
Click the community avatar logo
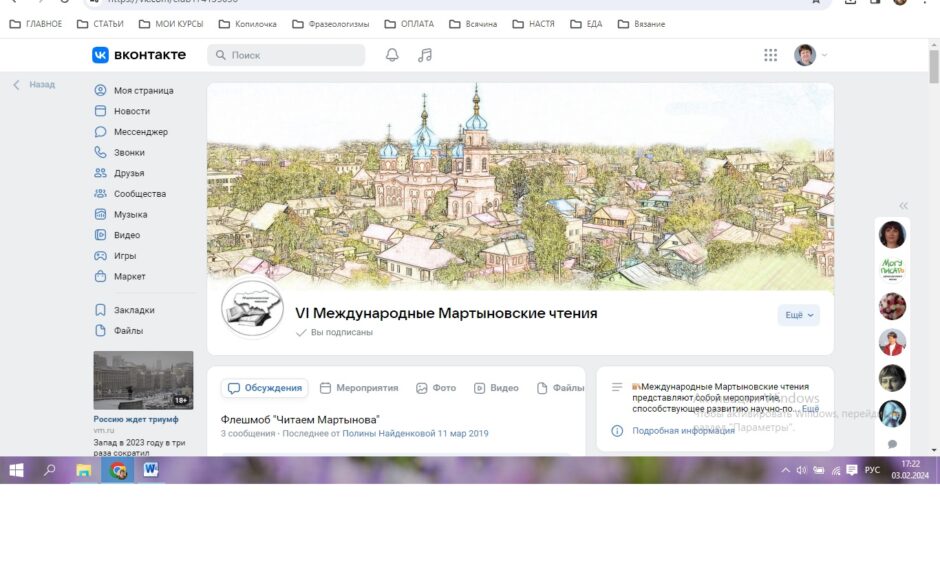click(252, 310)
